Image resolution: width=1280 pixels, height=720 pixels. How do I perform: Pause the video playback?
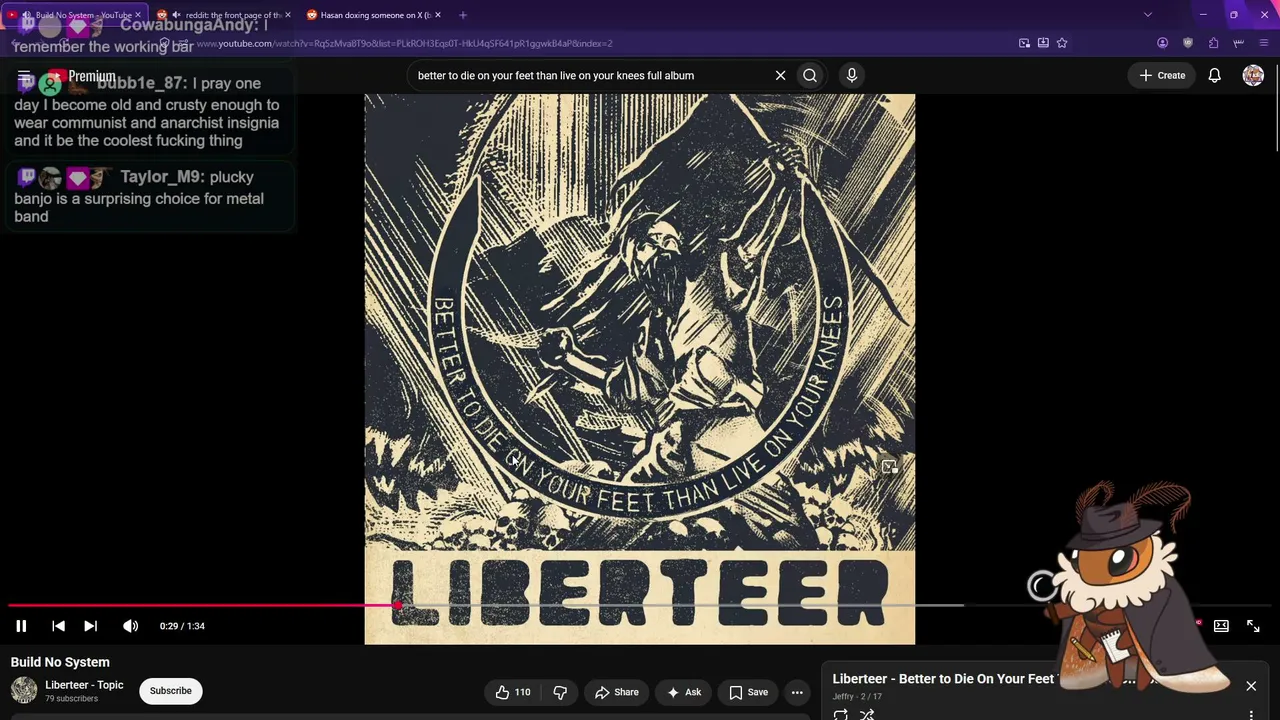click(x=21, y=626)
